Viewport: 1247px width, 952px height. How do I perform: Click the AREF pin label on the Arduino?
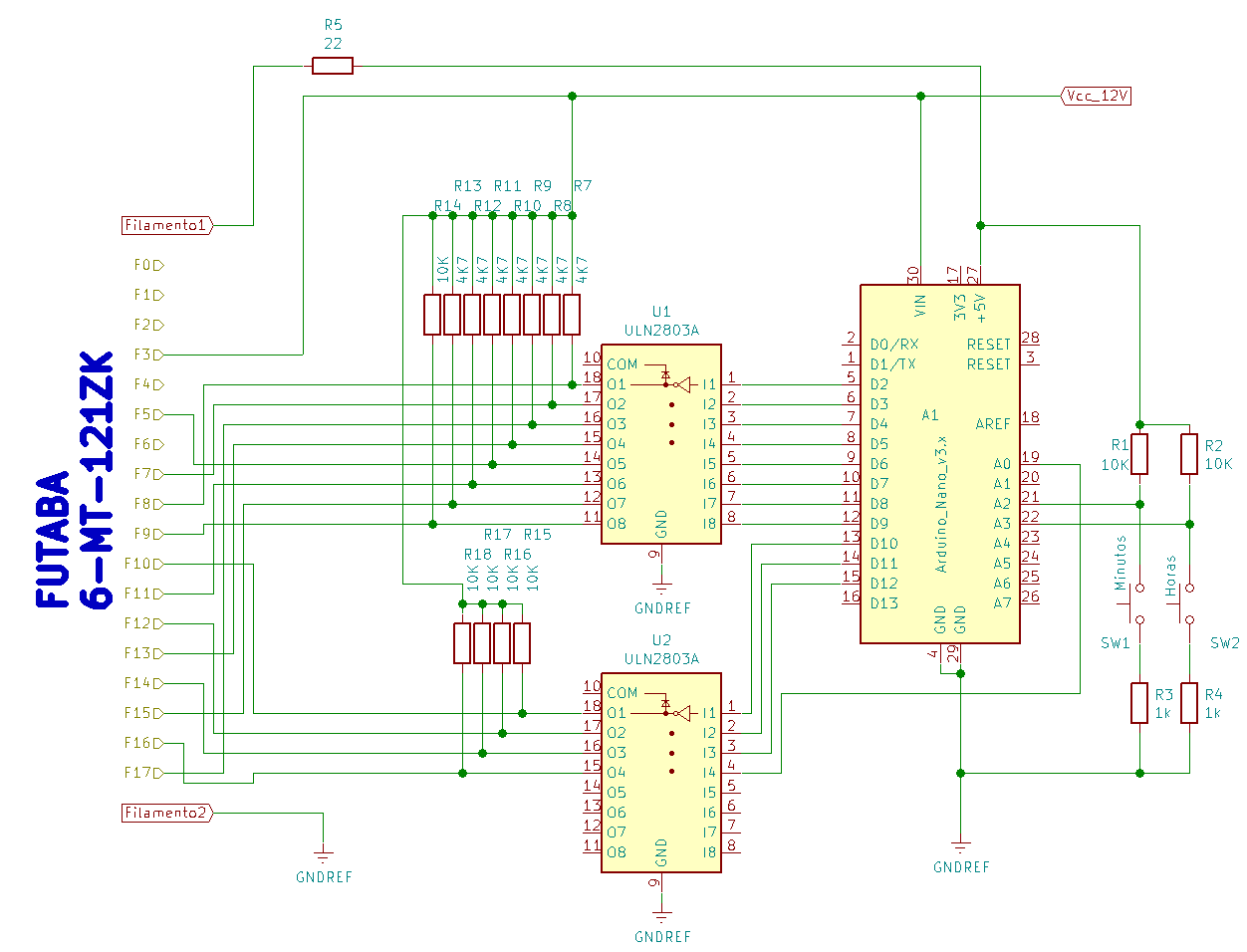point(993,424)
